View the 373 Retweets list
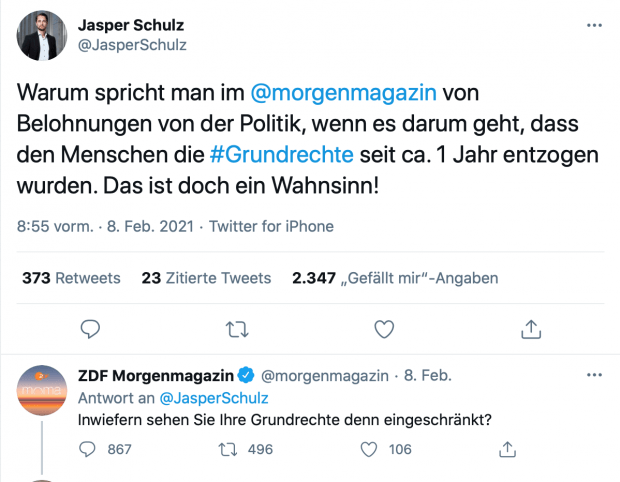This screenshot has width=620, height=482. pyautogui.click(x=71, y=278)
